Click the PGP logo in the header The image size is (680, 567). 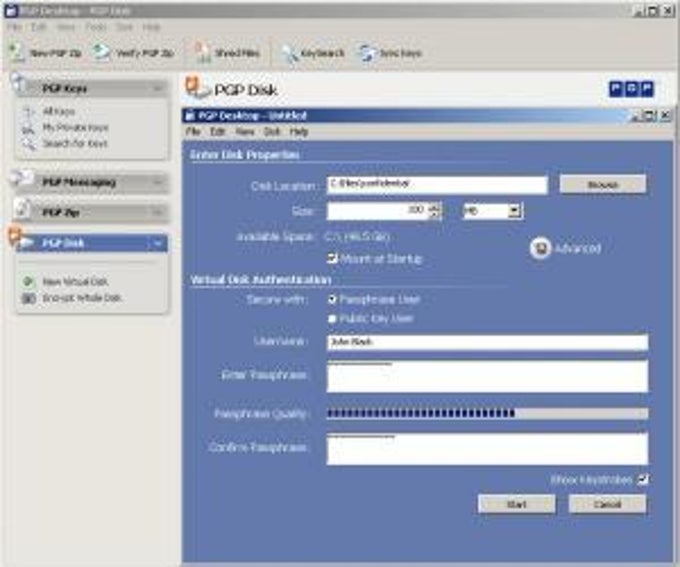pos(631,89)
